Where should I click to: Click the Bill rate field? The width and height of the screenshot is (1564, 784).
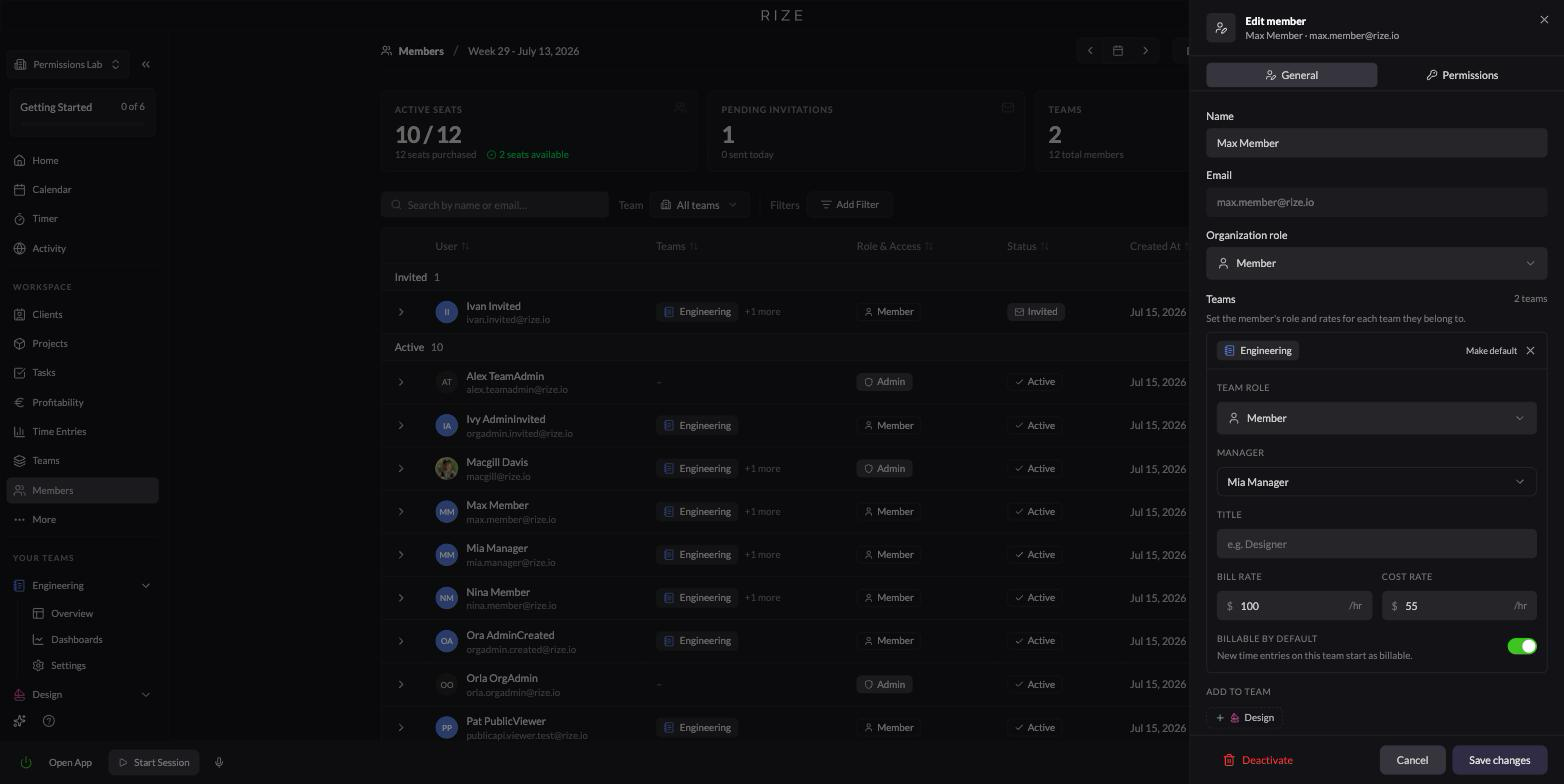pyautogui.click(x=1294, y=606)
